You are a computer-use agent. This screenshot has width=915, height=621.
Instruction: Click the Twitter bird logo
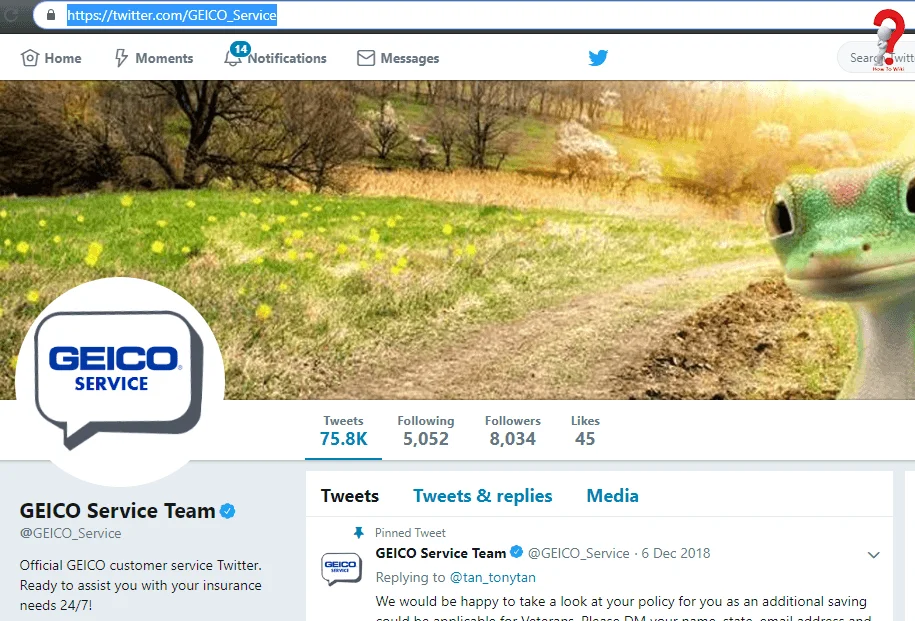[598, 58]
